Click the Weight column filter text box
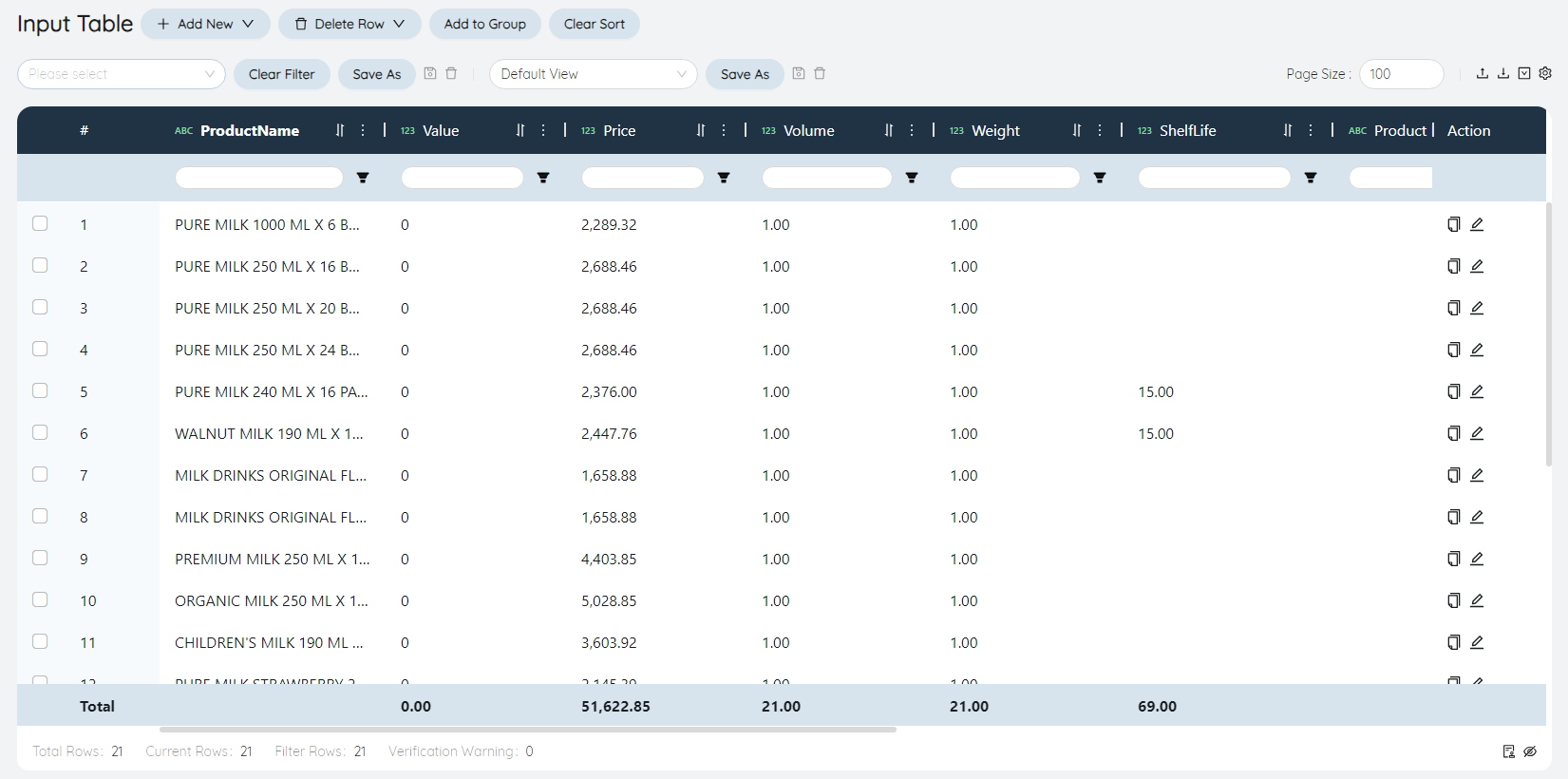Viewport: 1568px width, 779px height. (x=1015, y=178)
